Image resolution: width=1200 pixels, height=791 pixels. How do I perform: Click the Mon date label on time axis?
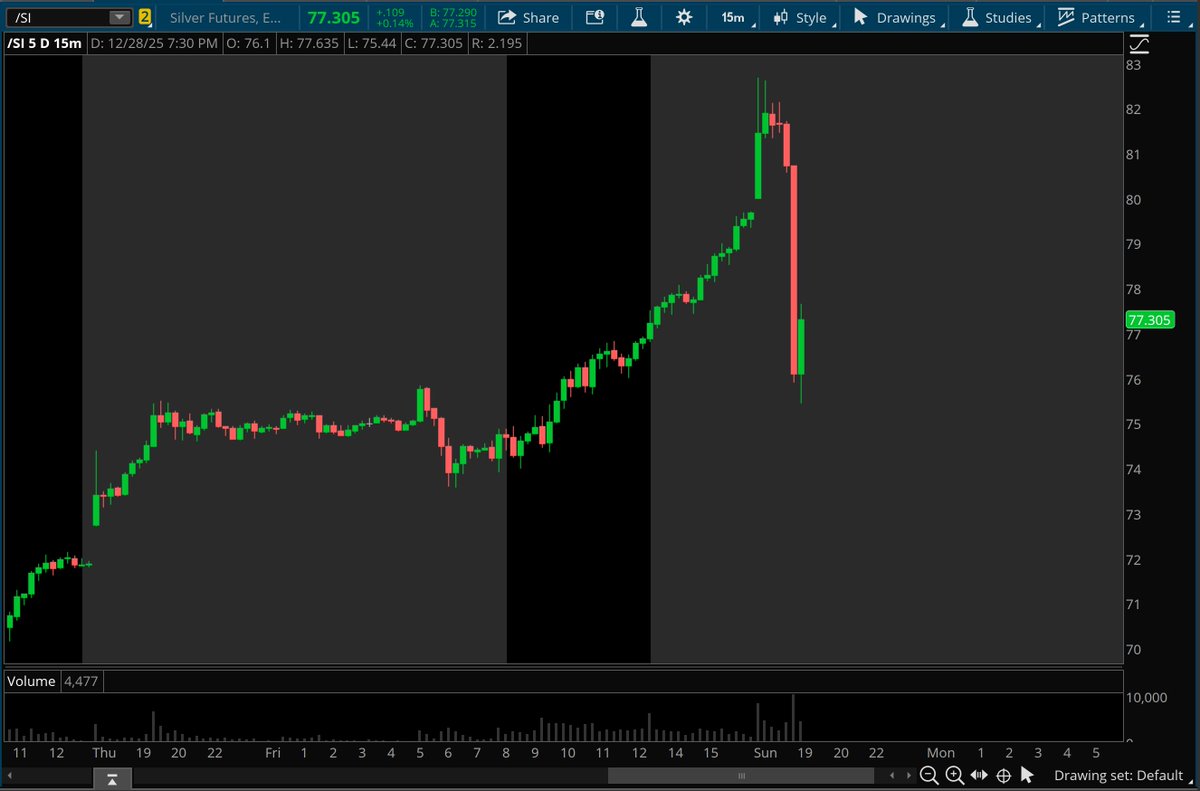click(x=940, y=752)
